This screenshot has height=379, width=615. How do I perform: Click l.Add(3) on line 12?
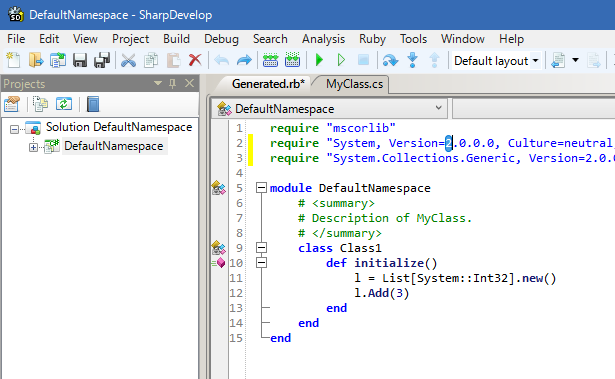coord(382,293)
